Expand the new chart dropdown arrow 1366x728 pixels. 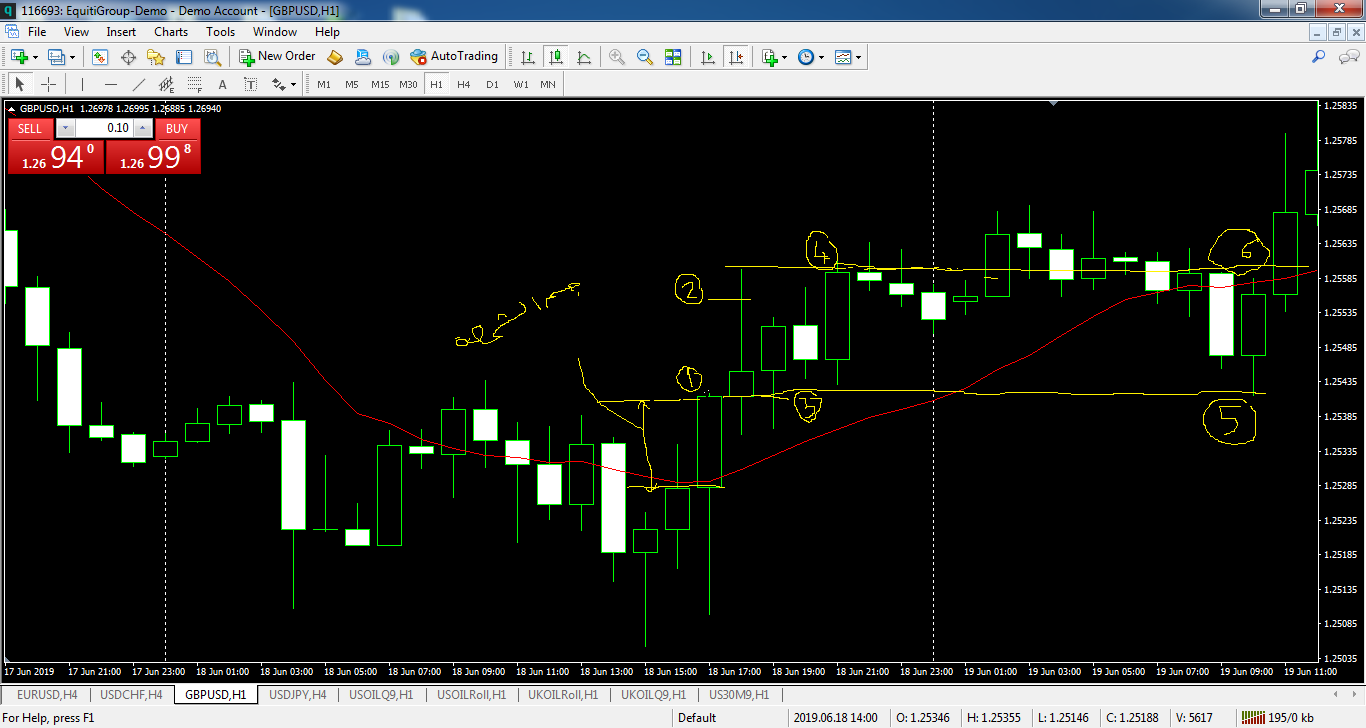pos(36,57)
